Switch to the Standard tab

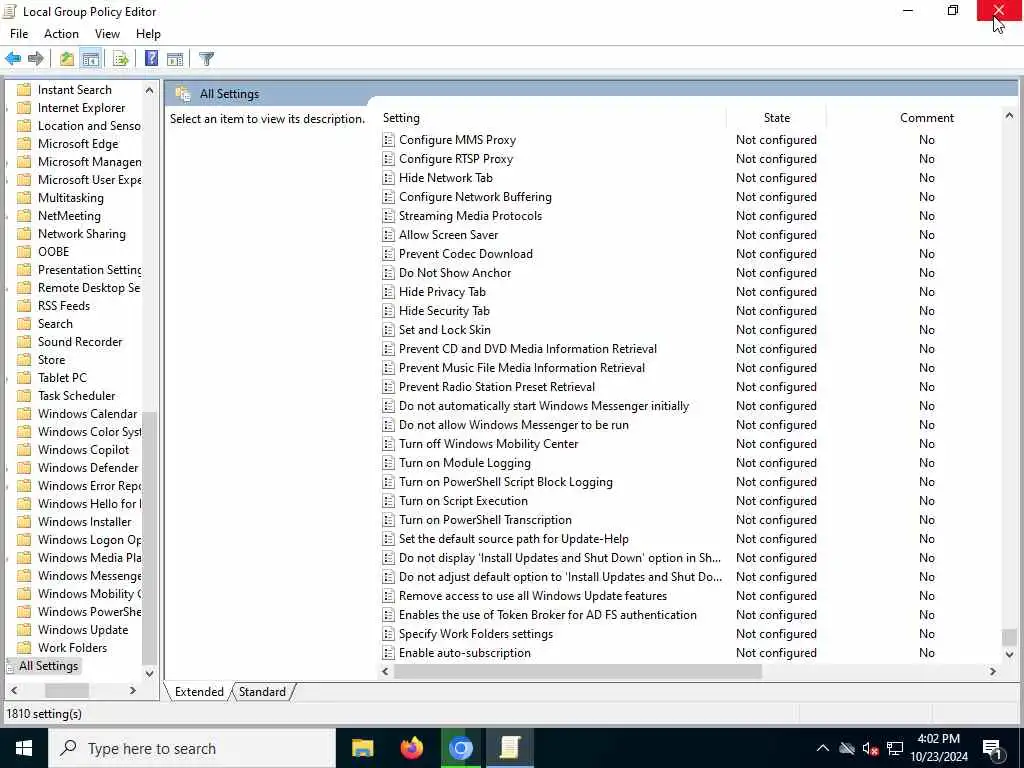coord(263,692)
